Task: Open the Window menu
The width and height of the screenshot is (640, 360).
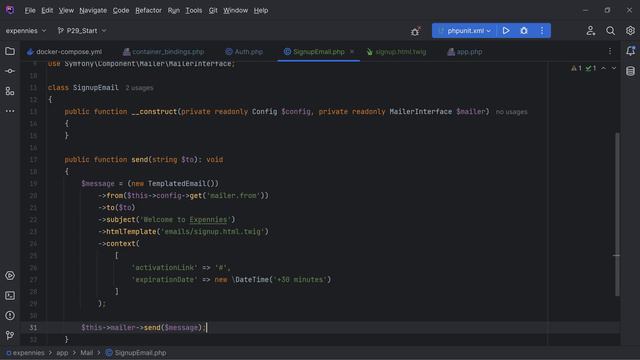Action: click(x=235, y=10)
